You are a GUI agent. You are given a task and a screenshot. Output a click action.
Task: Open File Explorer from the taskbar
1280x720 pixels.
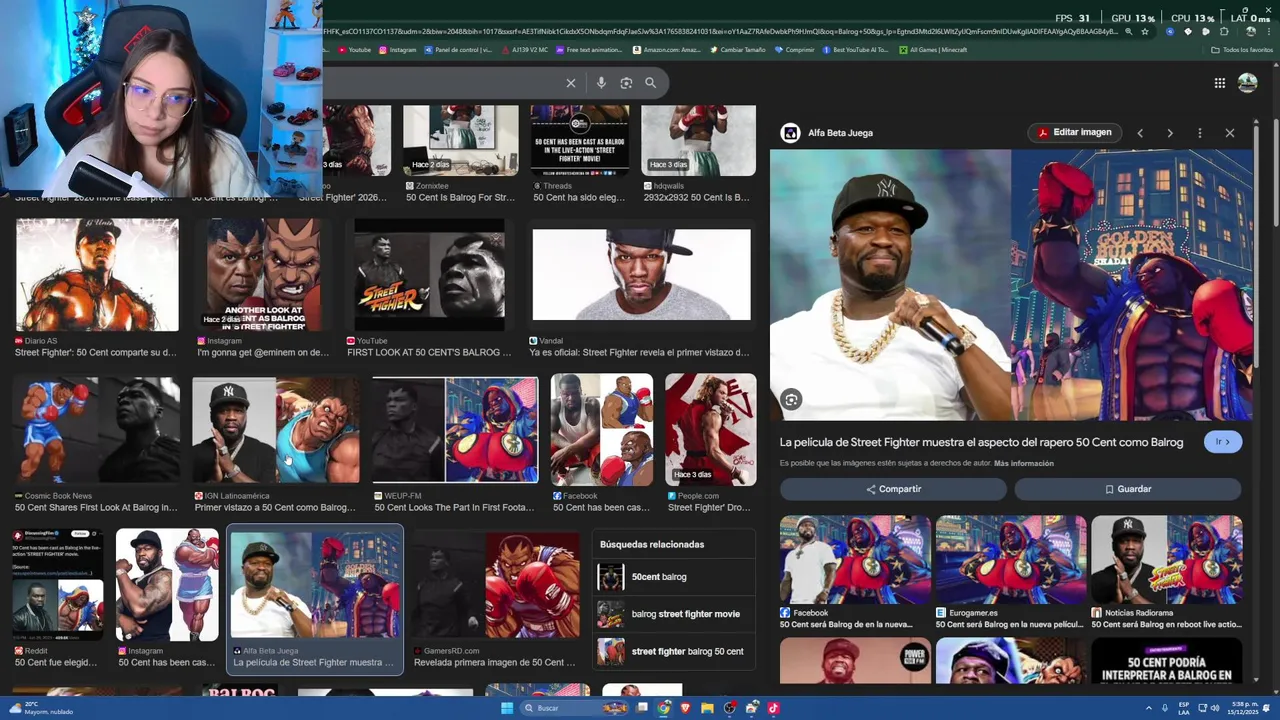point(707,708)
